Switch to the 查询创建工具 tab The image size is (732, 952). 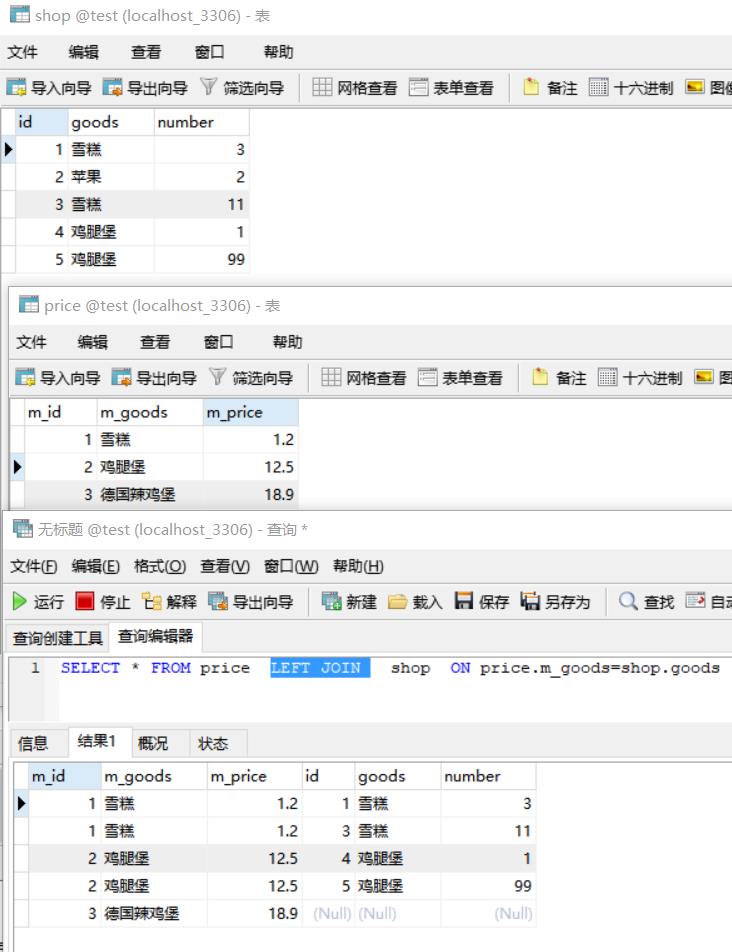(x=57, y=638)
